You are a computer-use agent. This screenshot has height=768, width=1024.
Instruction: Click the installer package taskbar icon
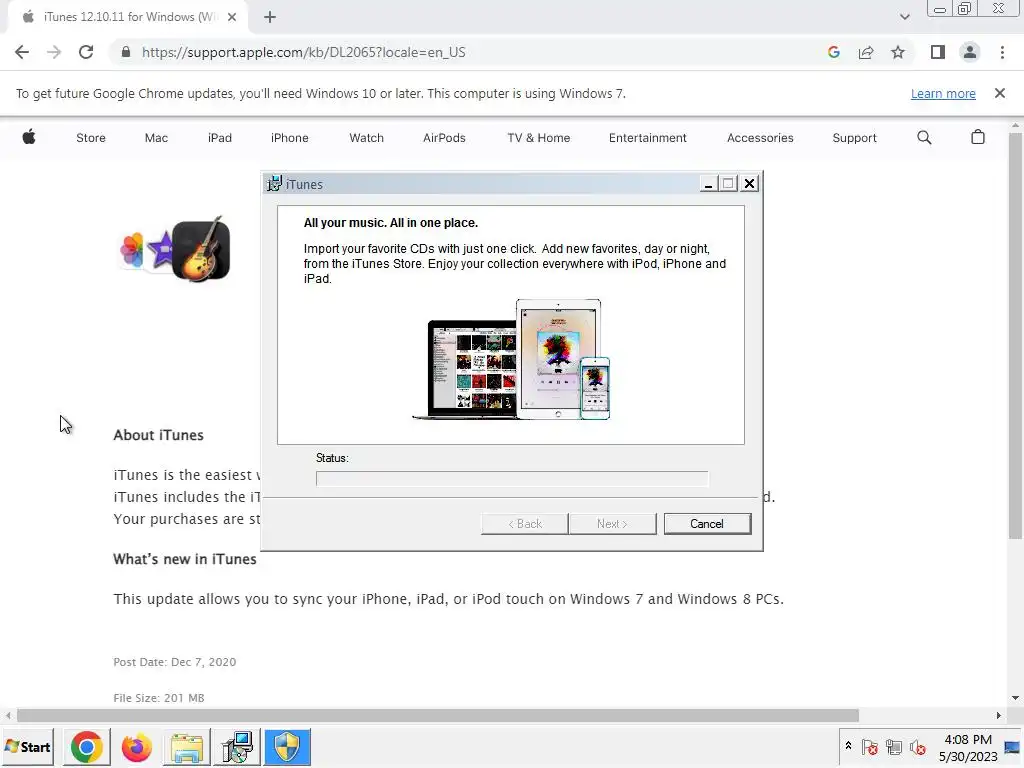click(236, 747)
